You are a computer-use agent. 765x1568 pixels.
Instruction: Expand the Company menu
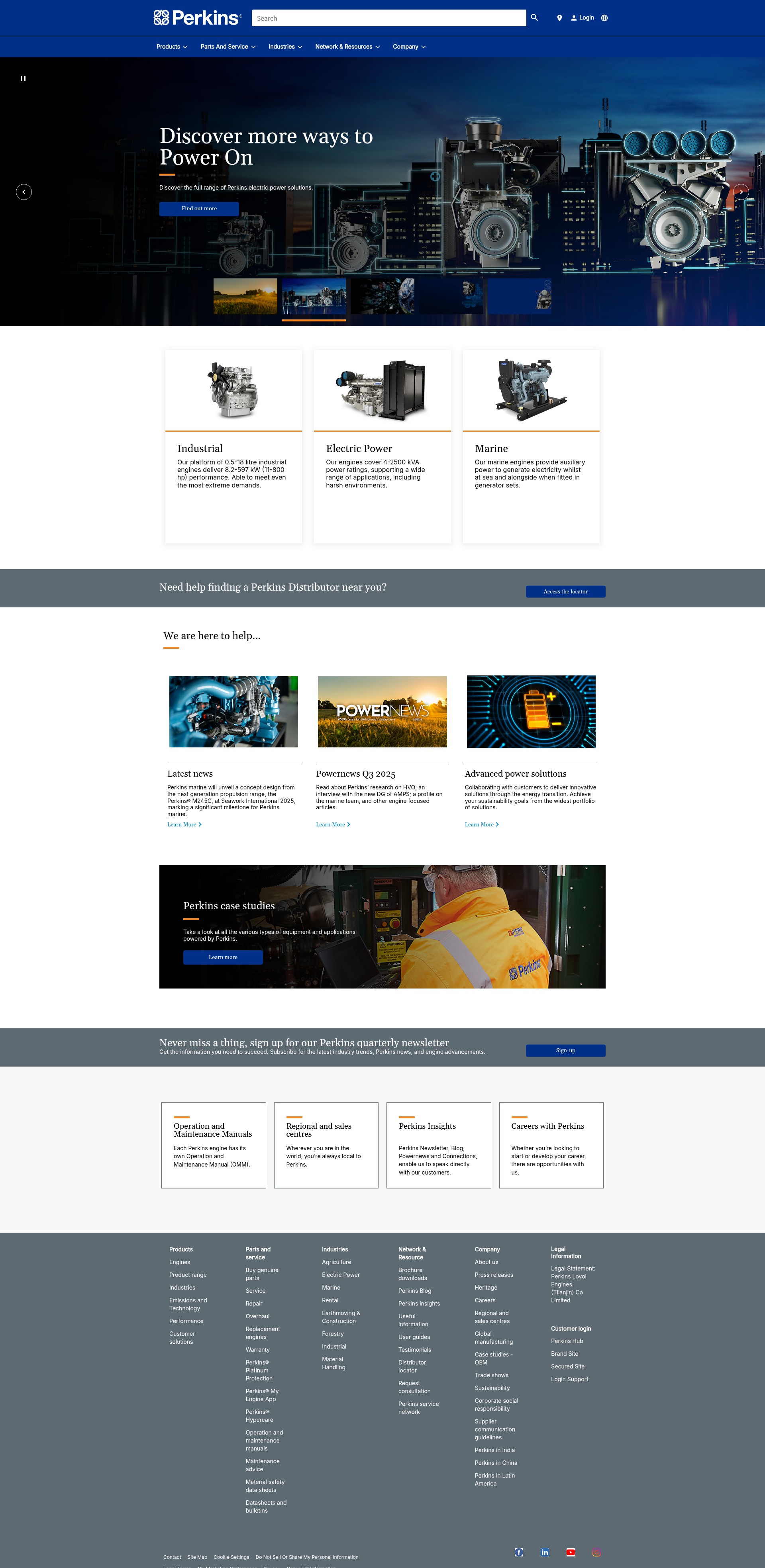[x=409, y=47]
